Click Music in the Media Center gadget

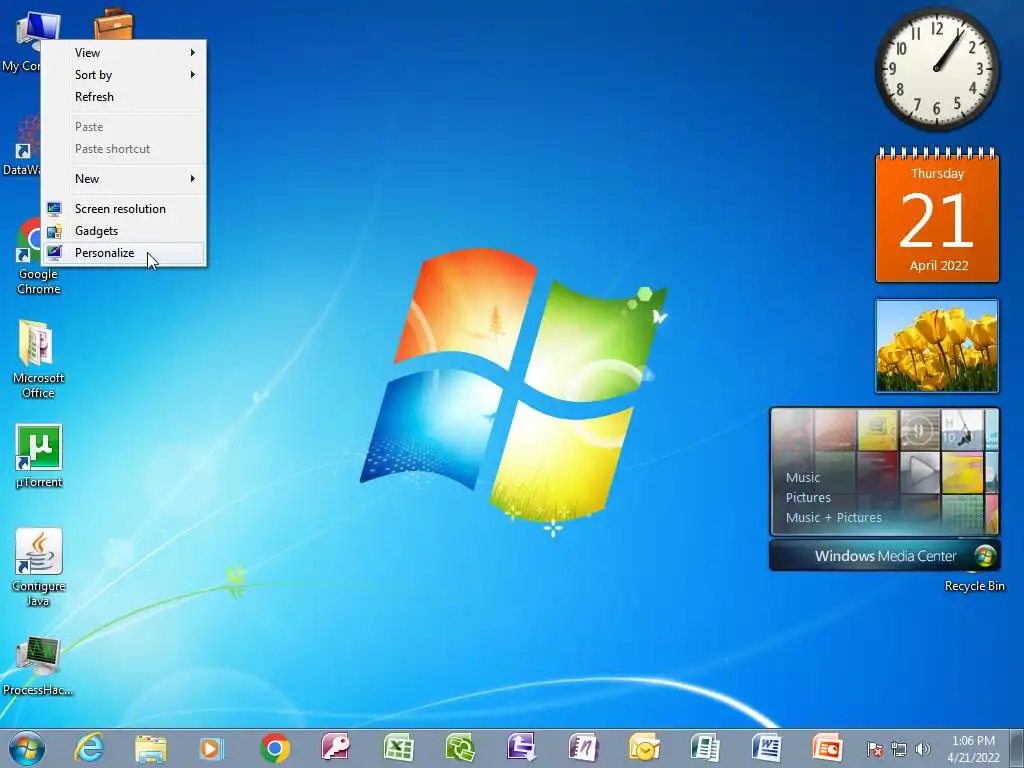pos(803,477)
